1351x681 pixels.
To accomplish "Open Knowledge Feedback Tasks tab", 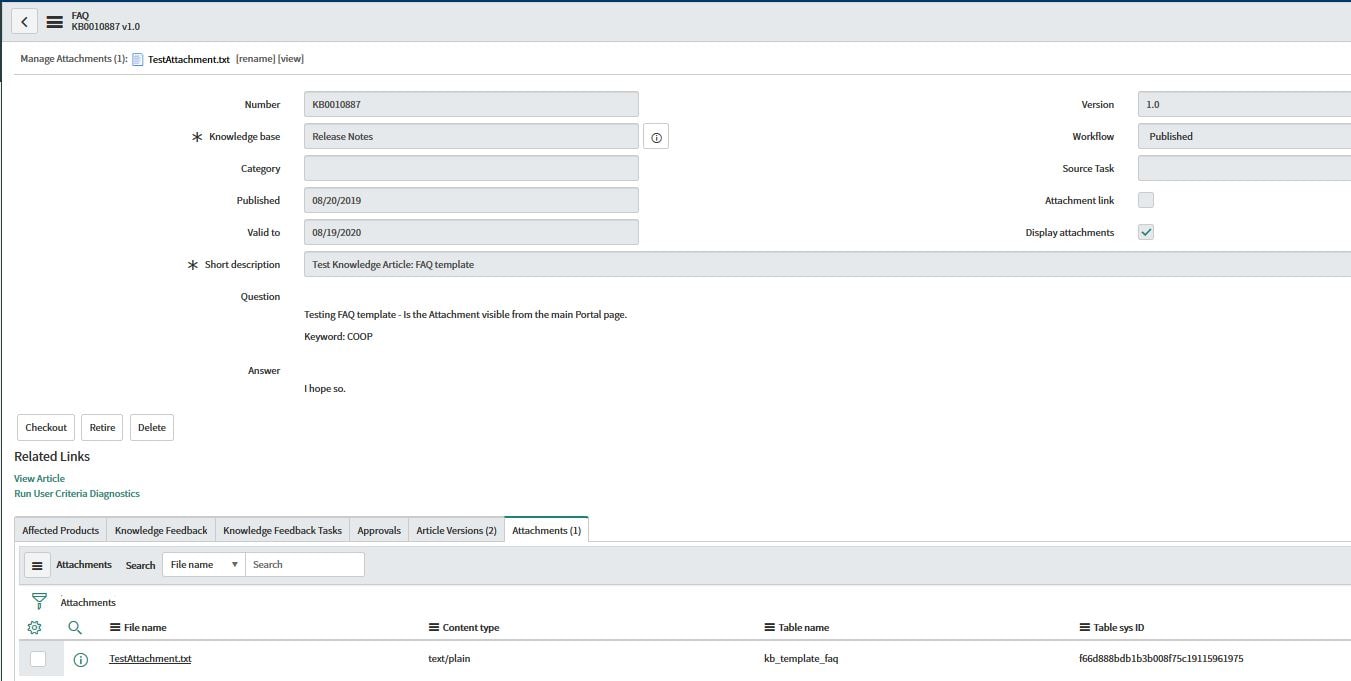I will click(x=282, y=530).
